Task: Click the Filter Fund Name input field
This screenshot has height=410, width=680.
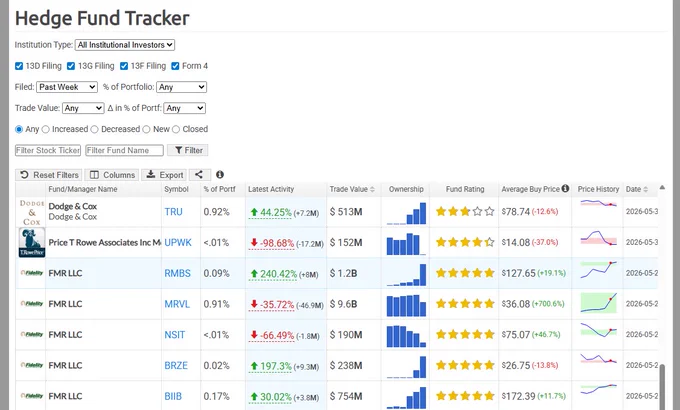Action: pyautogui.click(x=124, y=150)
